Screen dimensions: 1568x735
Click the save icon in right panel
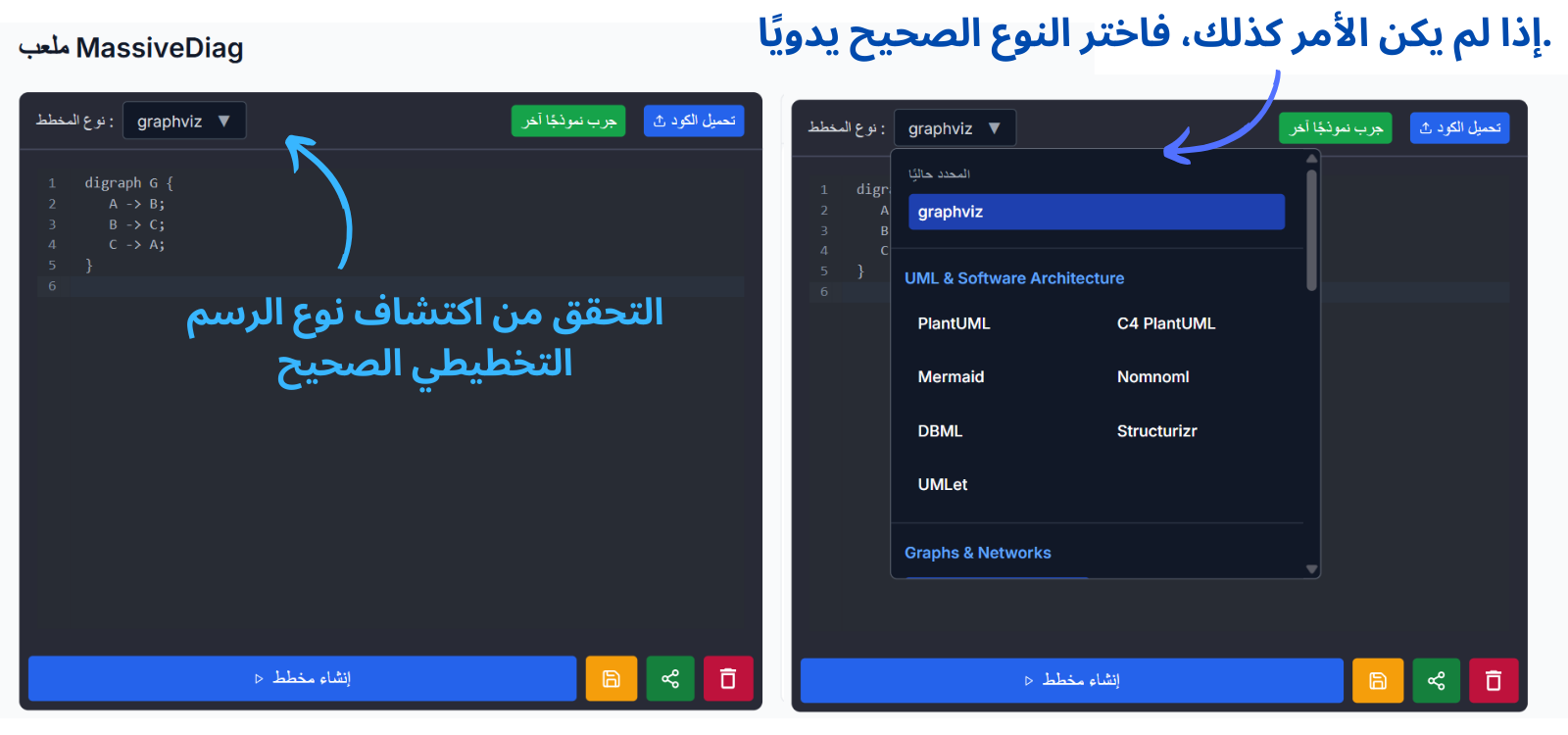coord(1378,680)
